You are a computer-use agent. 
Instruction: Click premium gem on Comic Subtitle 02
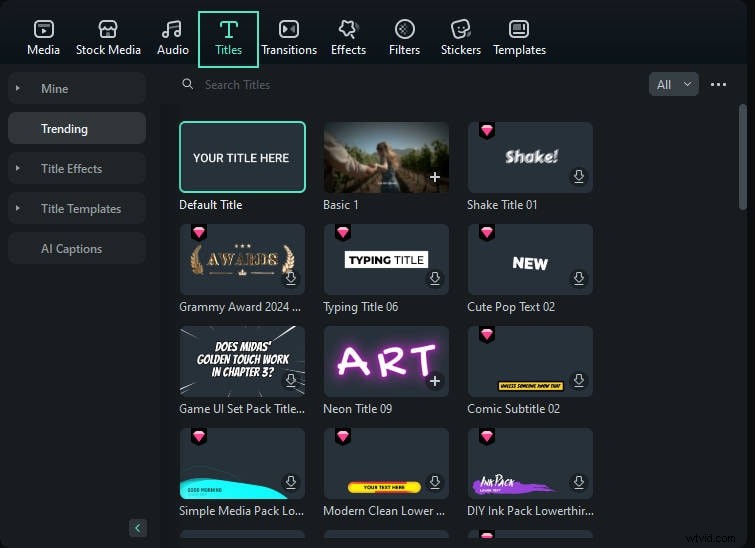pyautogui.click(x=487, y=335)
